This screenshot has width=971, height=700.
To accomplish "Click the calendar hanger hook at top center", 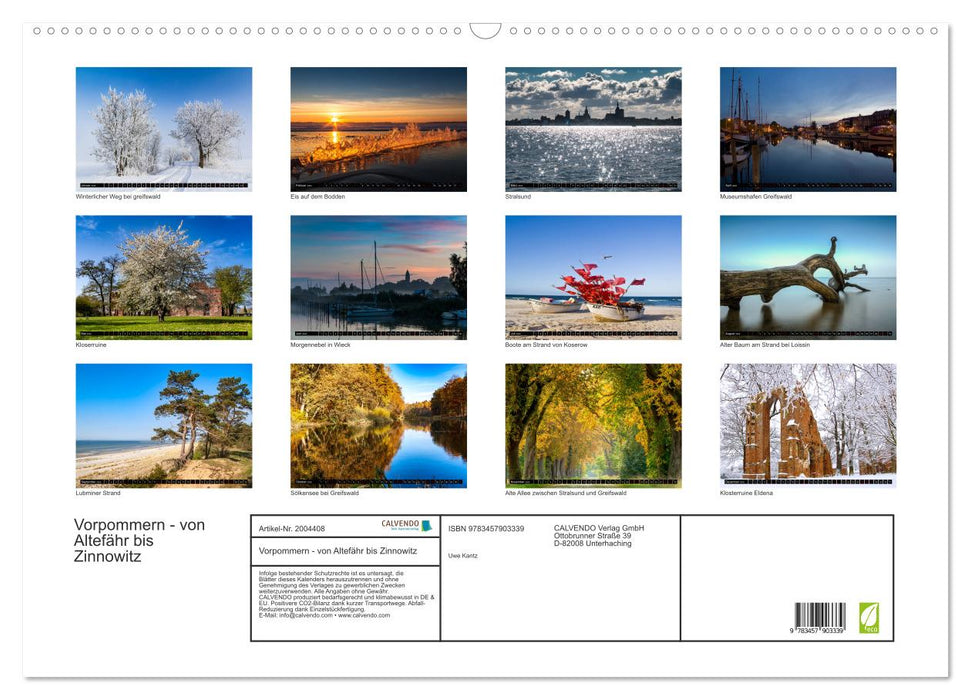I will (x=485, y=30).
